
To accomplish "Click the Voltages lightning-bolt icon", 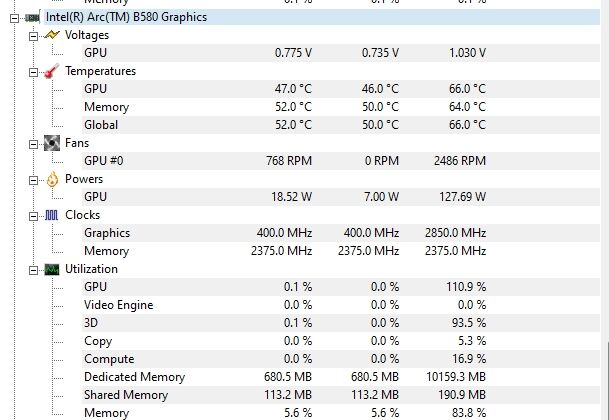I will (x=52, y=35).
